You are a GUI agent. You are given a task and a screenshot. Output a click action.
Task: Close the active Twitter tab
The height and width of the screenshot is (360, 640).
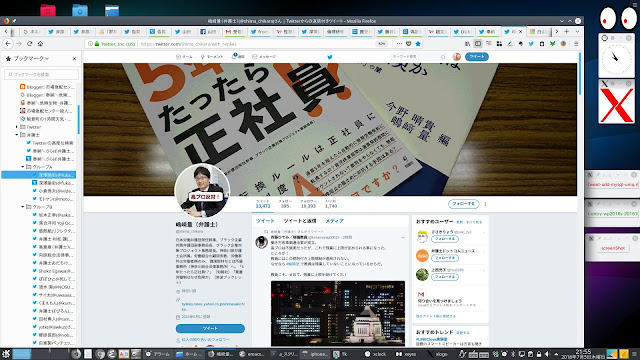click(520, 31)
